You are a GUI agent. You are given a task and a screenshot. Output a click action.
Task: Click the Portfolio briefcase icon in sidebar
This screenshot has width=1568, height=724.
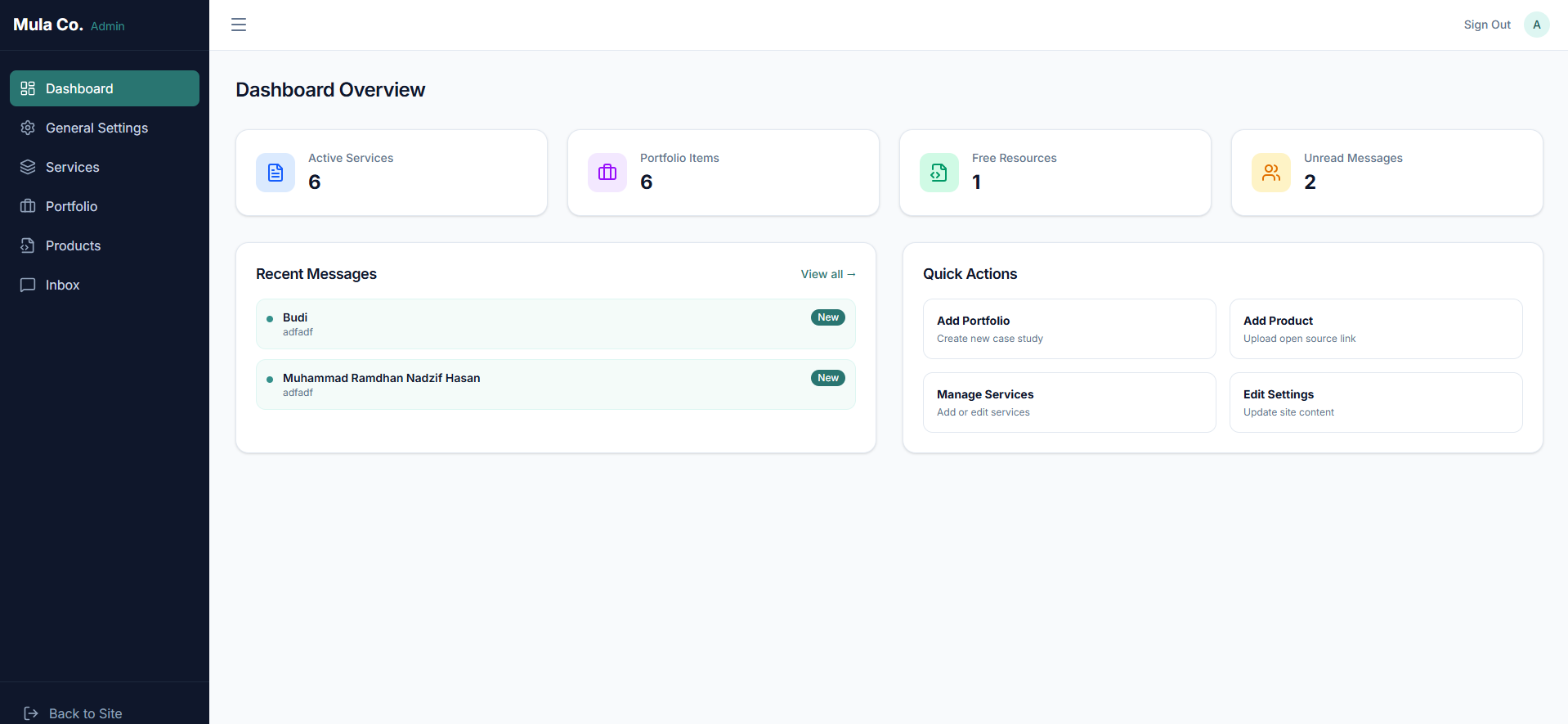(28, 206)
